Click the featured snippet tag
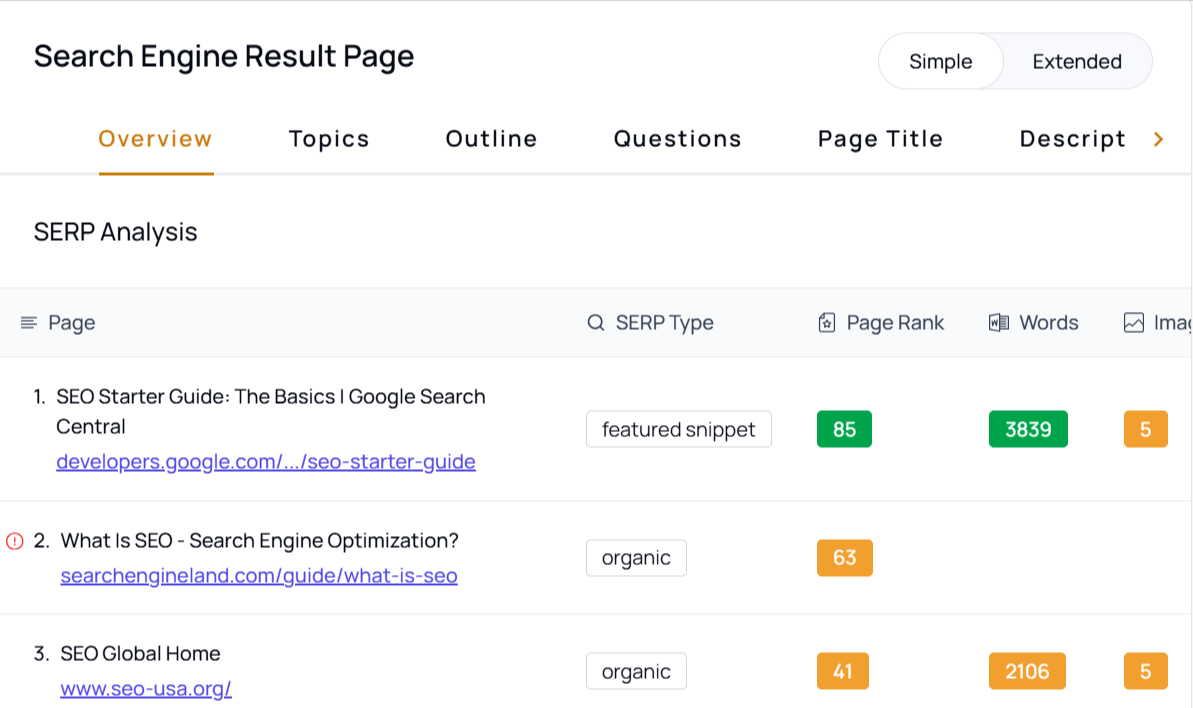The image size is (1193, 708). coord(679,429)
